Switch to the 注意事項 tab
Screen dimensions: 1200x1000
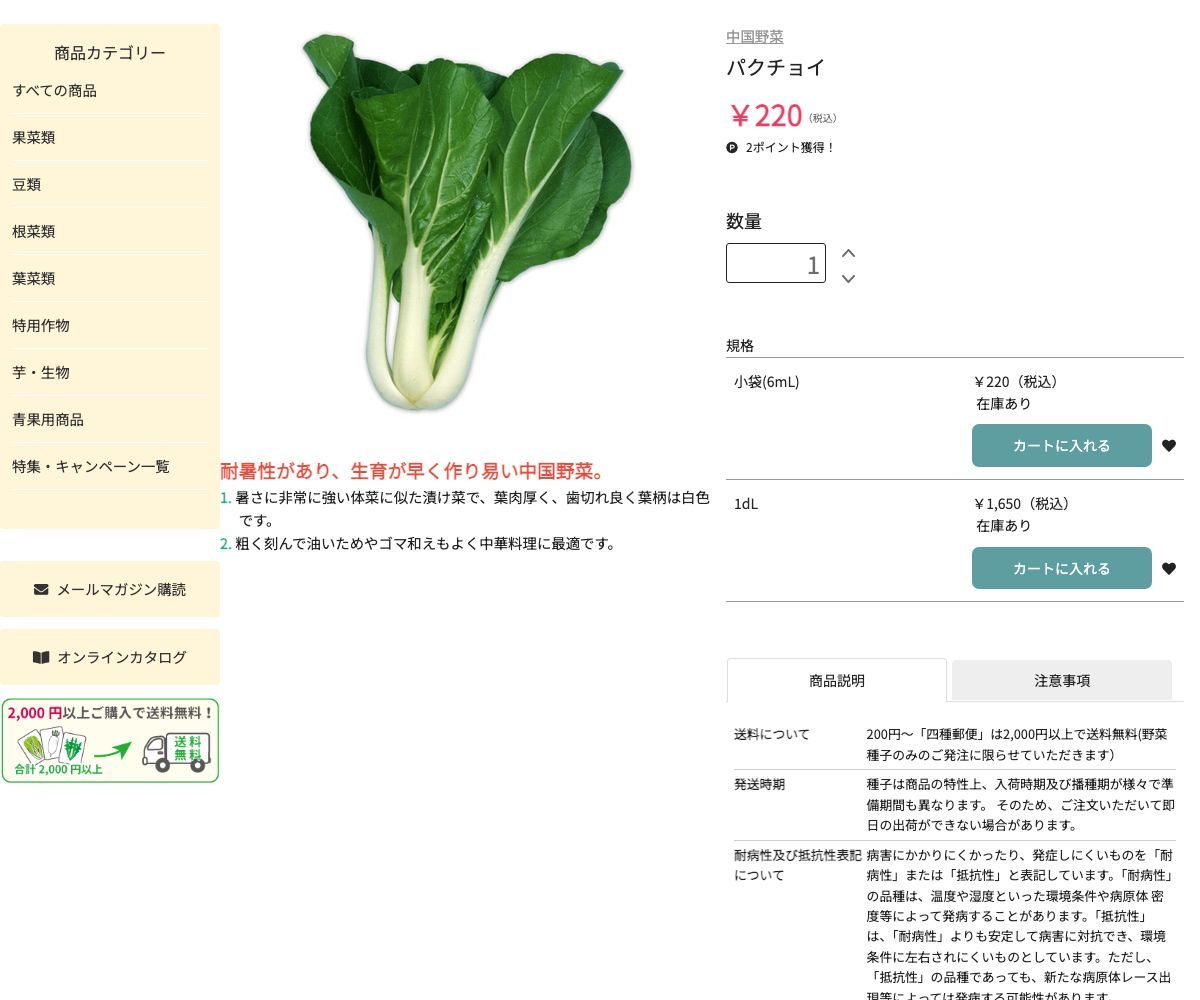[x=1061, y=681]
